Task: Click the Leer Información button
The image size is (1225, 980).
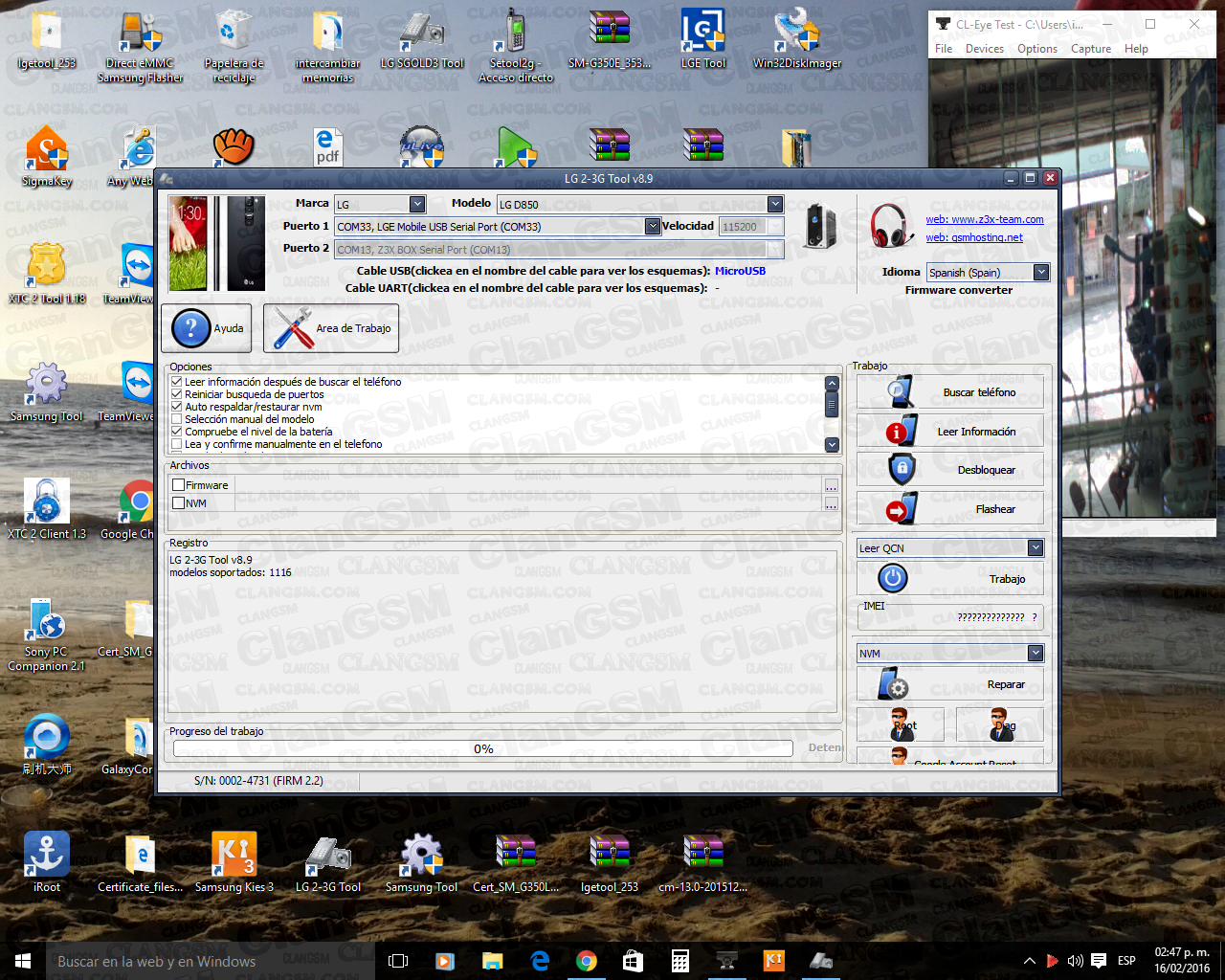Action: pyautogui.click(x=949, y=432)
